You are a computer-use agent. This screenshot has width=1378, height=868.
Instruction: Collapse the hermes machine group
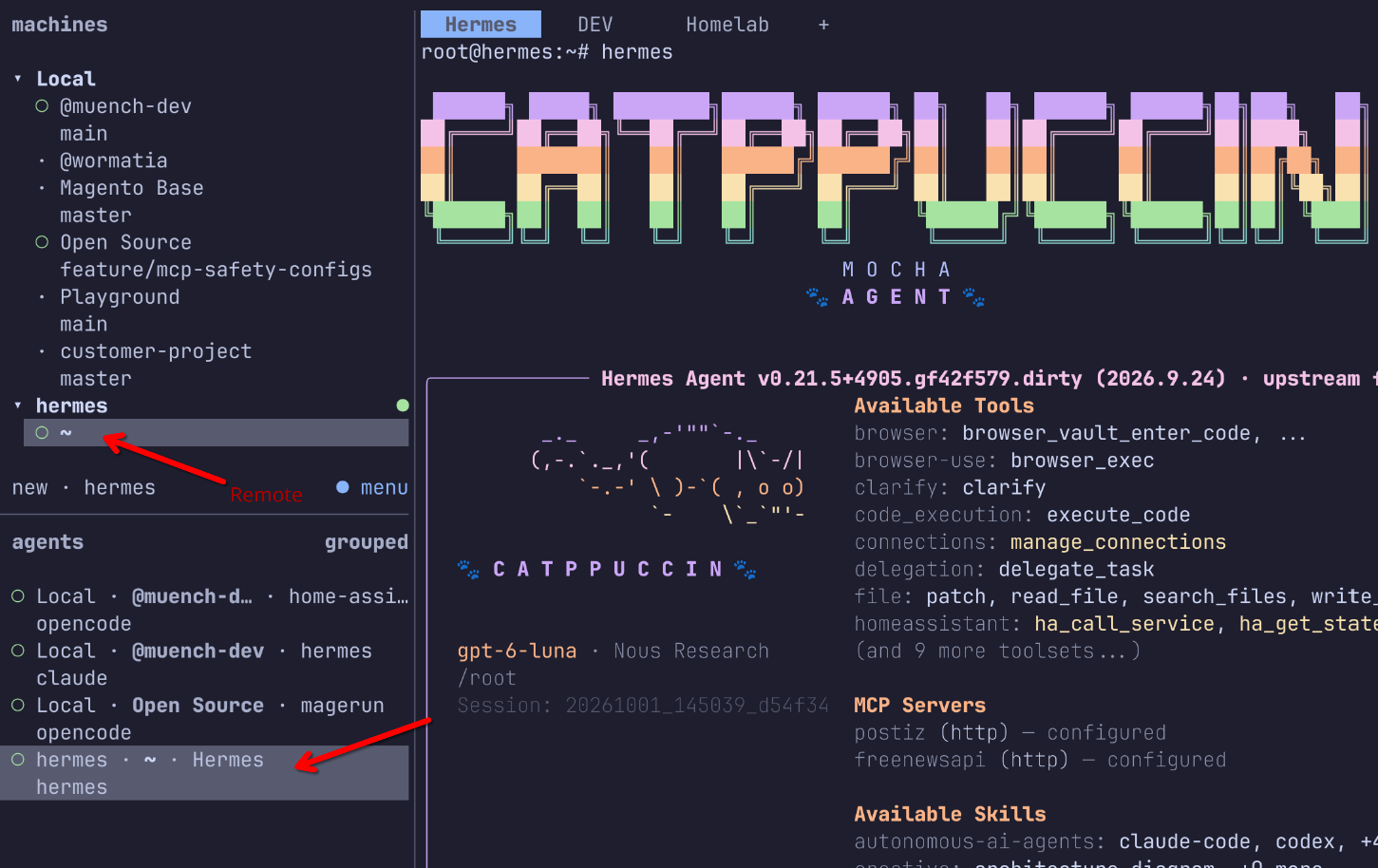(18, 406)
